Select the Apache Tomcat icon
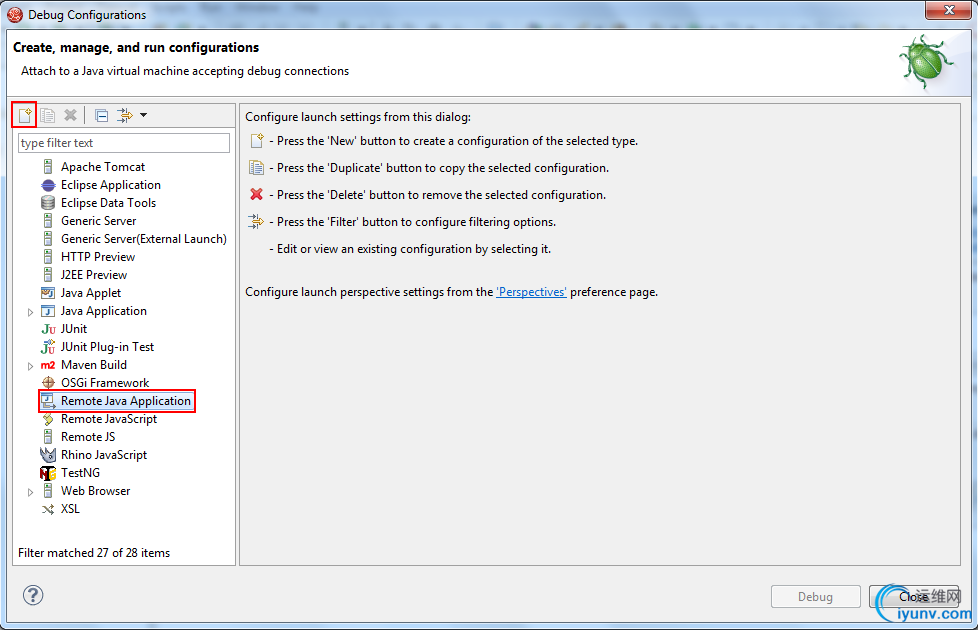 48,167
